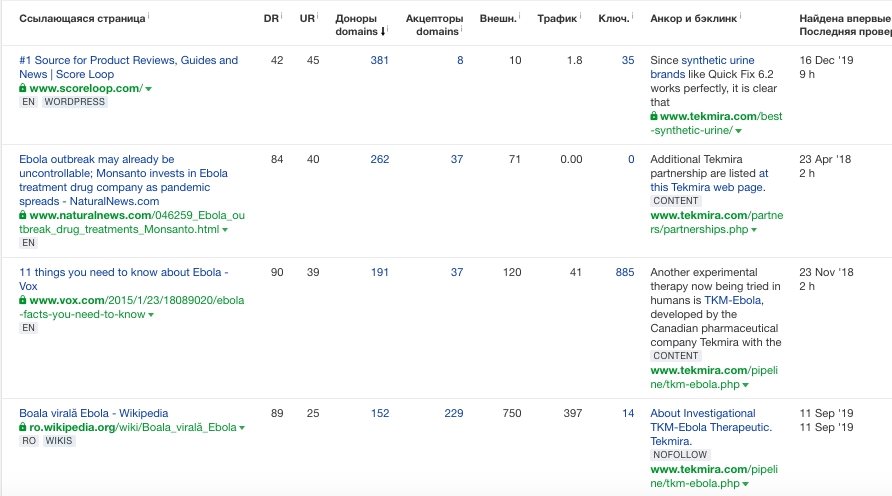Open donor domains count 381
This screenshot has height=496, width=892.
[379, 60]
